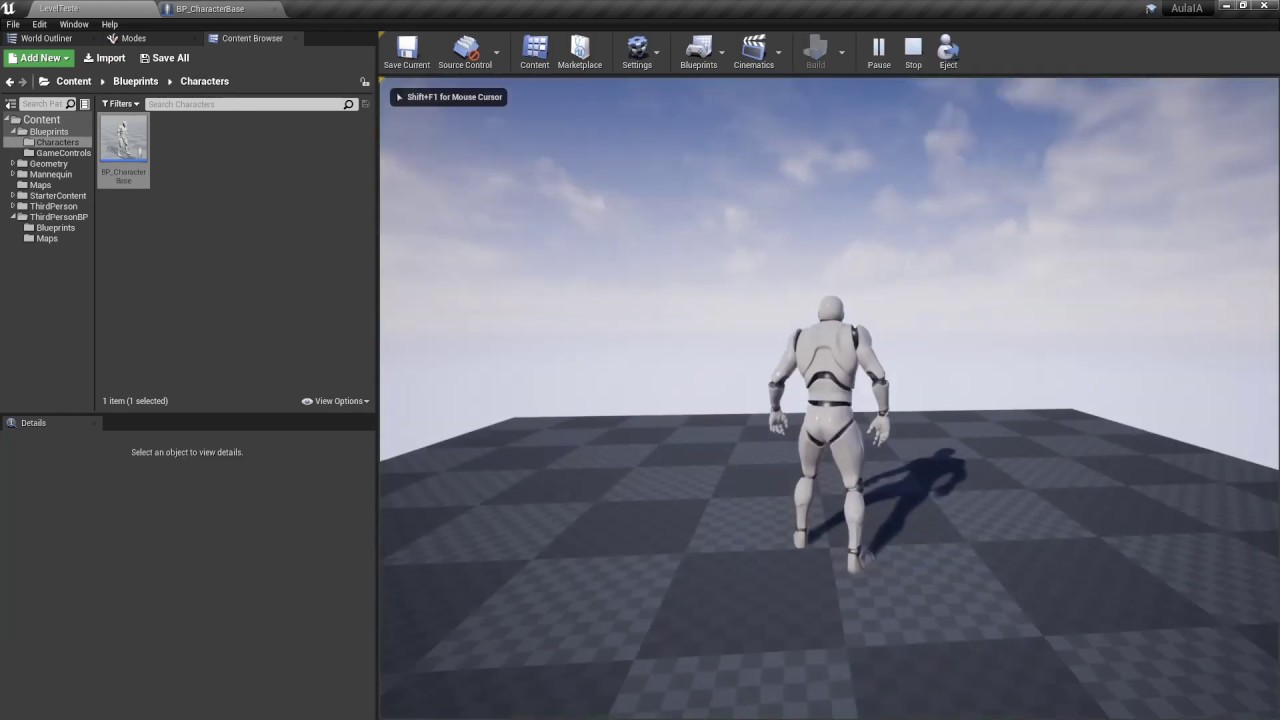Open Source Control from the toolbar

(465, 52)
